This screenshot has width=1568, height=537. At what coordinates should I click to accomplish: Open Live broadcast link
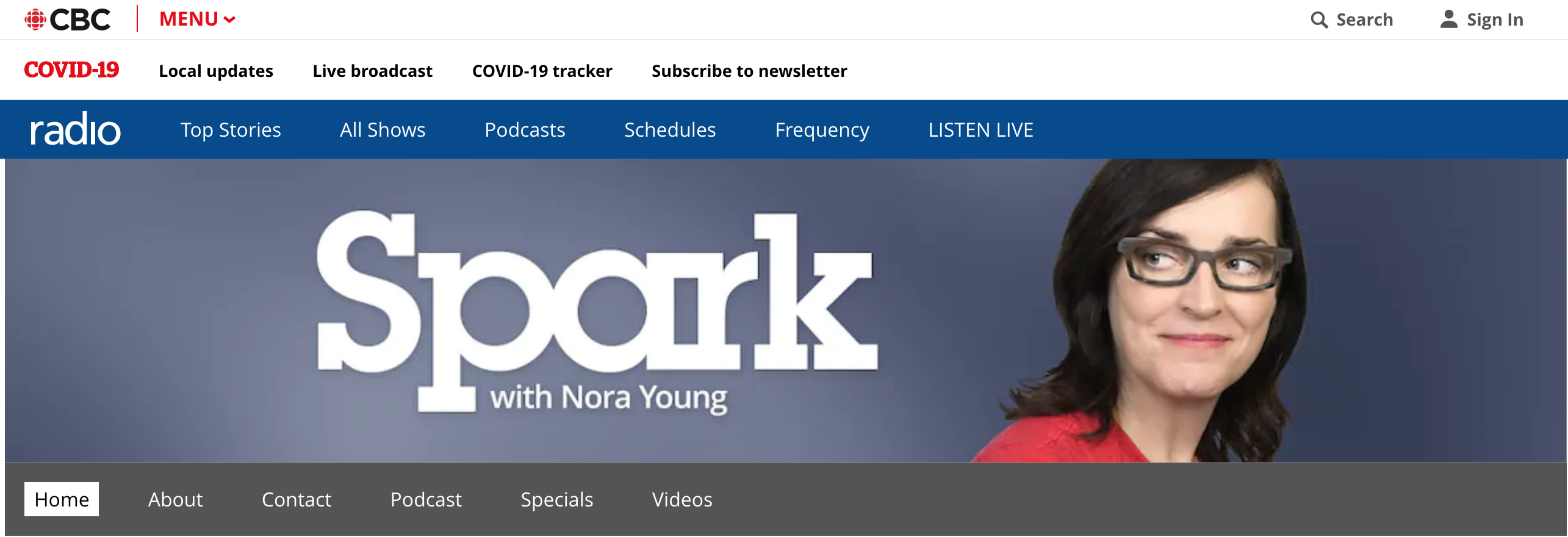click(373, 71)
